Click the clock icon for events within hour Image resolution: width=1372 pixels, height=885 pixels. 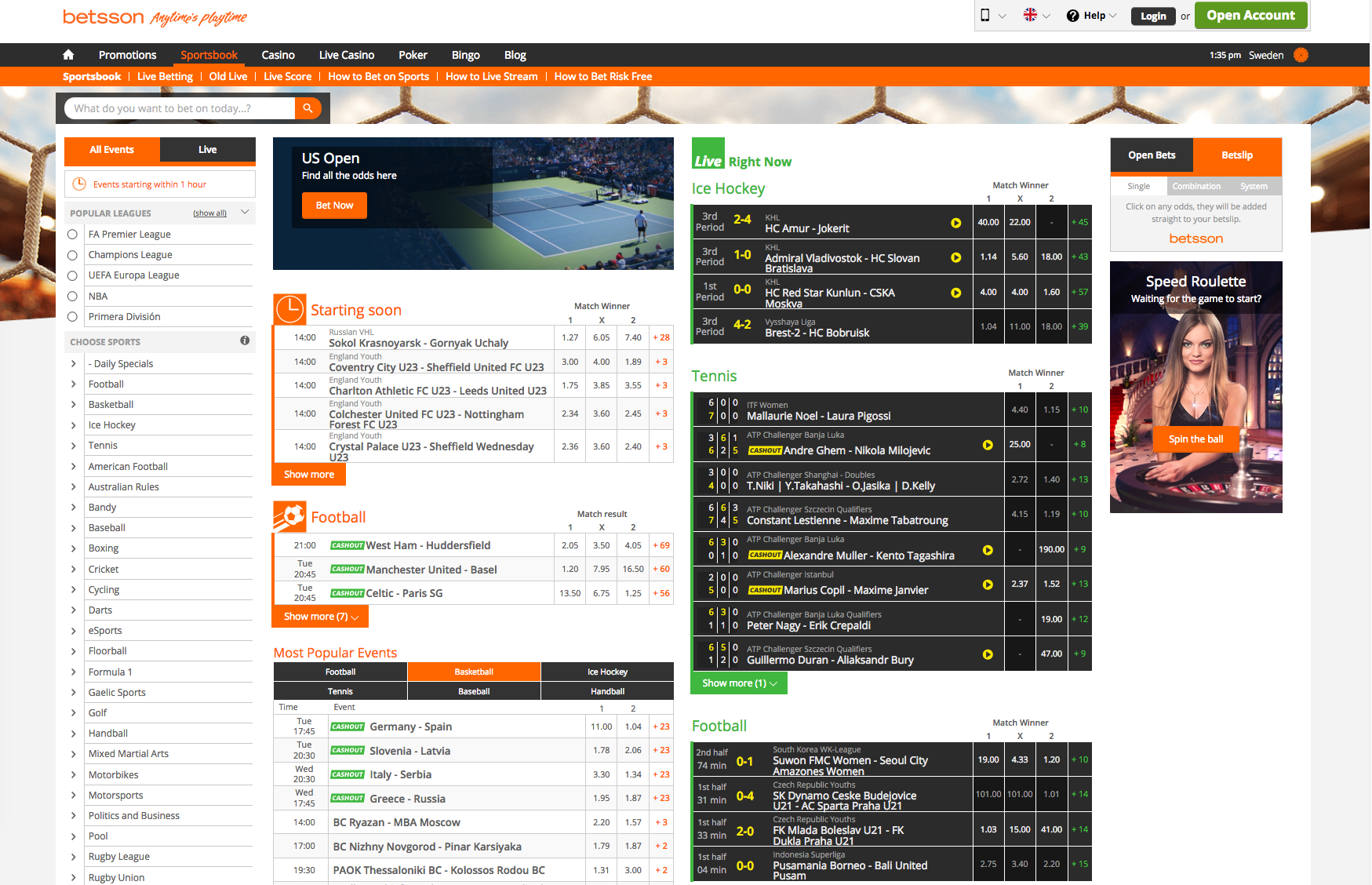(79, 184)
